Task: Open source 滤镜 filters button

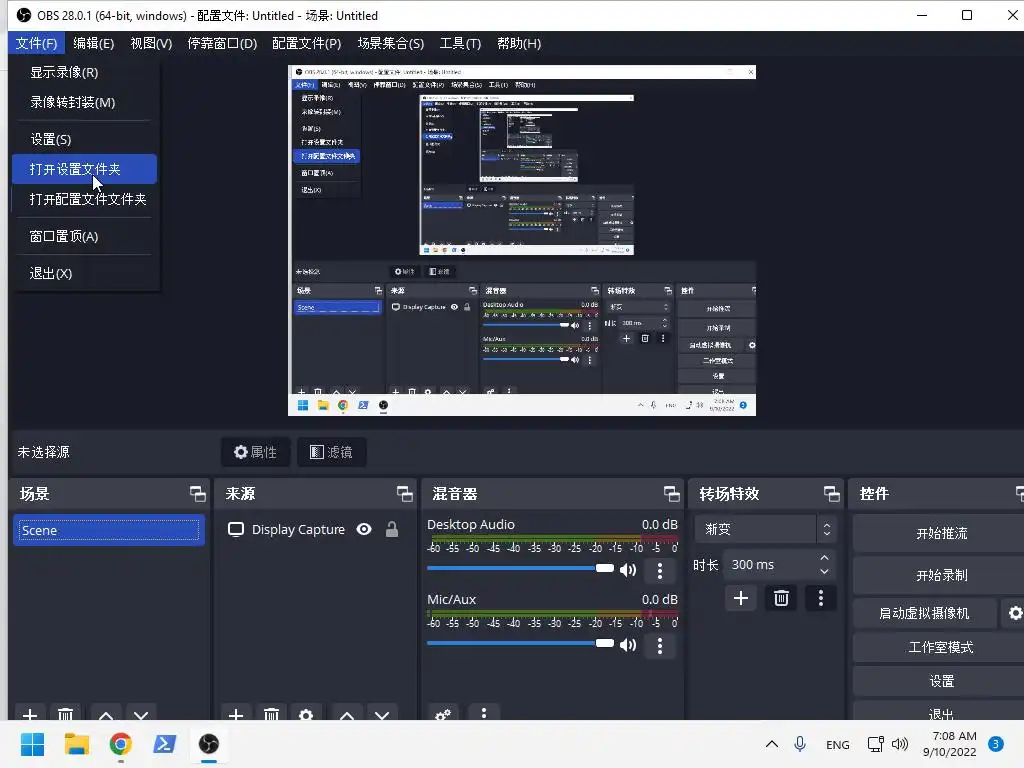Action: tap(331, 452)
